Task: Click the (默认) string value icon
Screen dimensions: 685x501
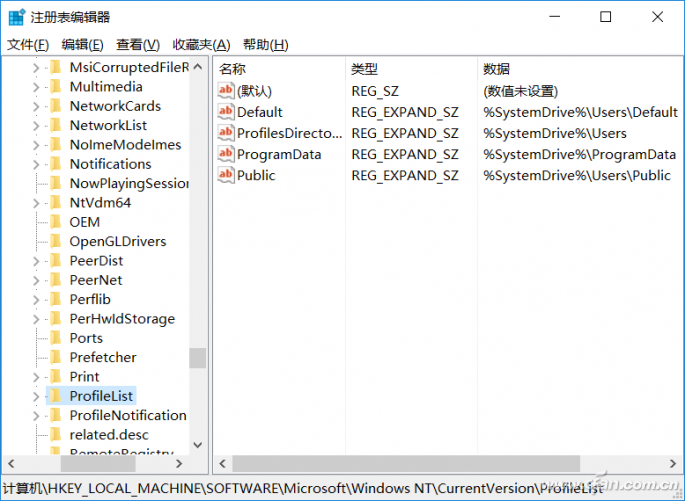Action: 226,90
